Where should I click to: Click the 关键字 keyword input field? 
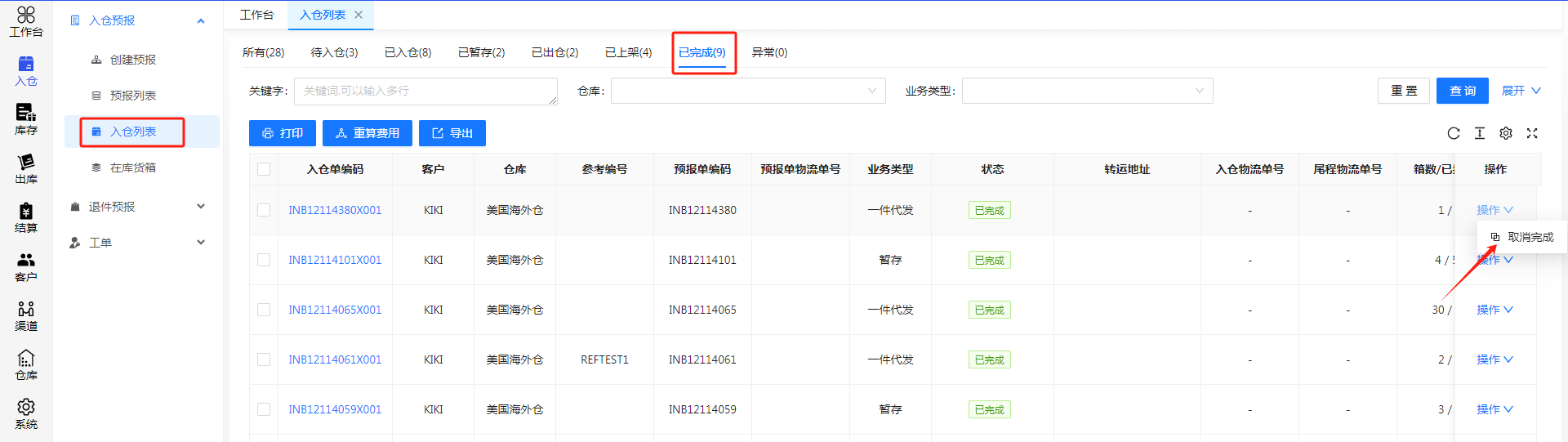pyautogui.click(x=425, y=91)
